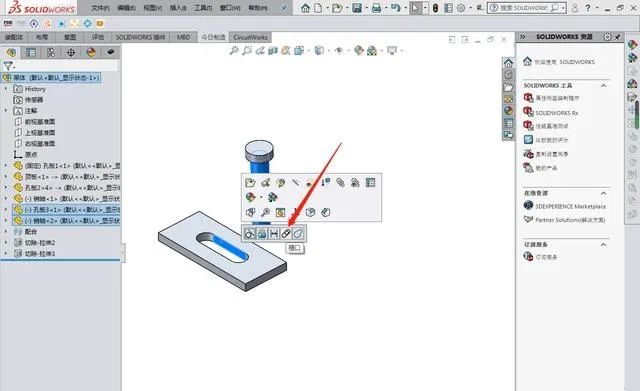Expand the 孔板1<1> component node
The image size is (640, 391).
click(6, 166)
